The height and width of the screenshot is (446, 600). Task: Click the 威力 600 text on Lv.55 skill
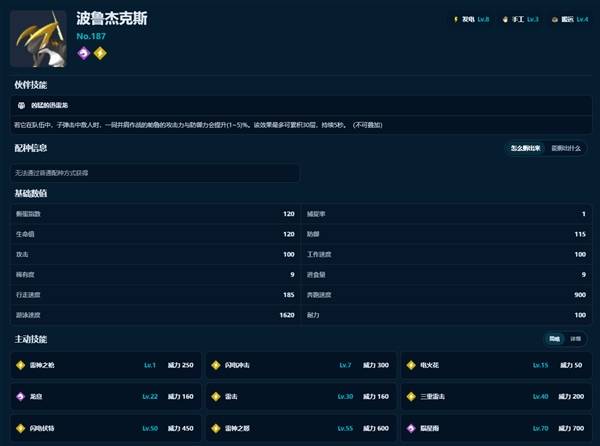click(x=376, y=428)
